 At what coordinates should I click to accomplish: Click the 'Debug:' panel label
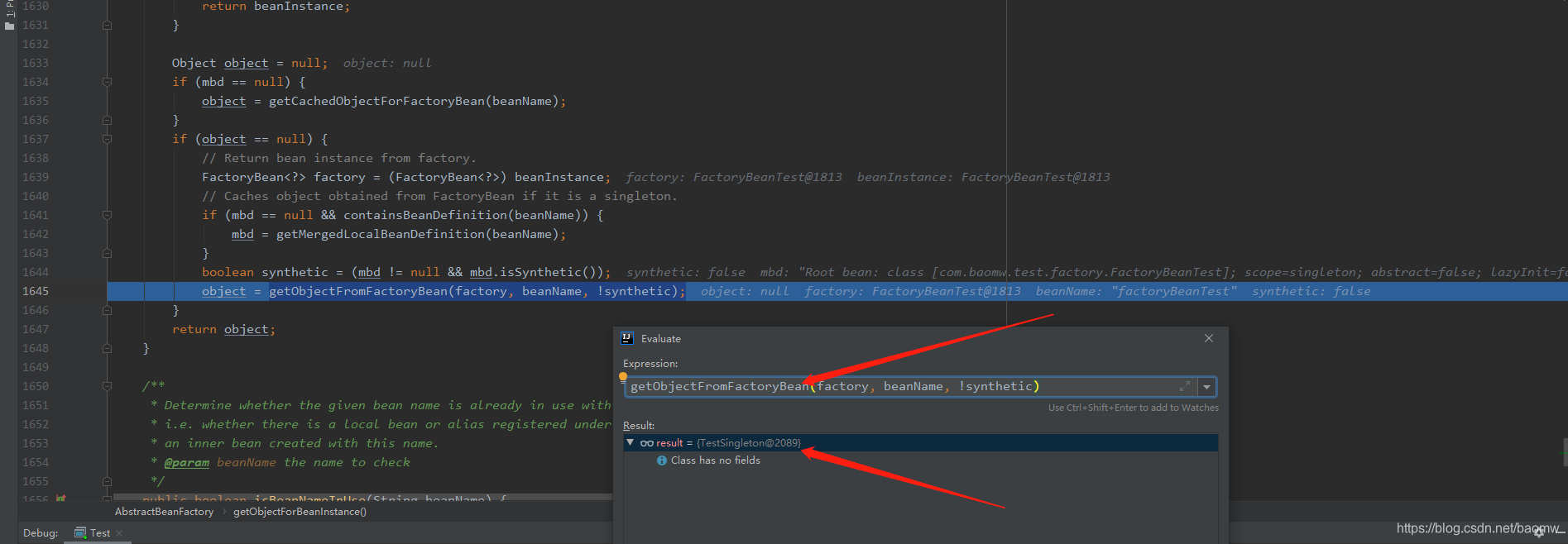pos(41,533)
